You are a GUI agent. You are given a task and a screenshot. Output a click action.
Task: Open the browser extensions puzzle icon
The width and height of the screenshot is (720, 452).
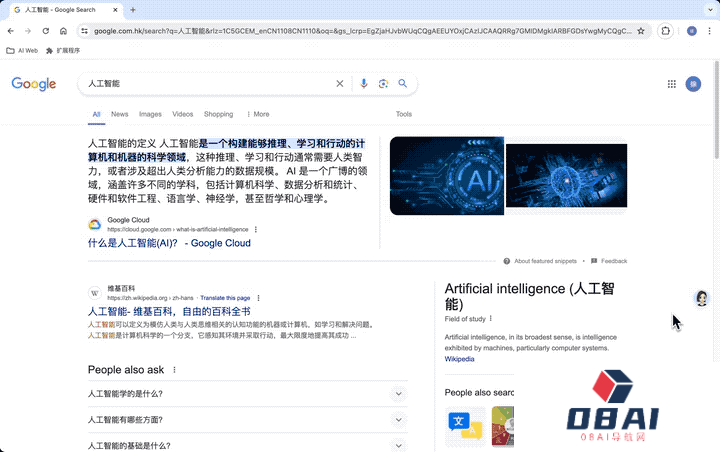coord(665,31)
